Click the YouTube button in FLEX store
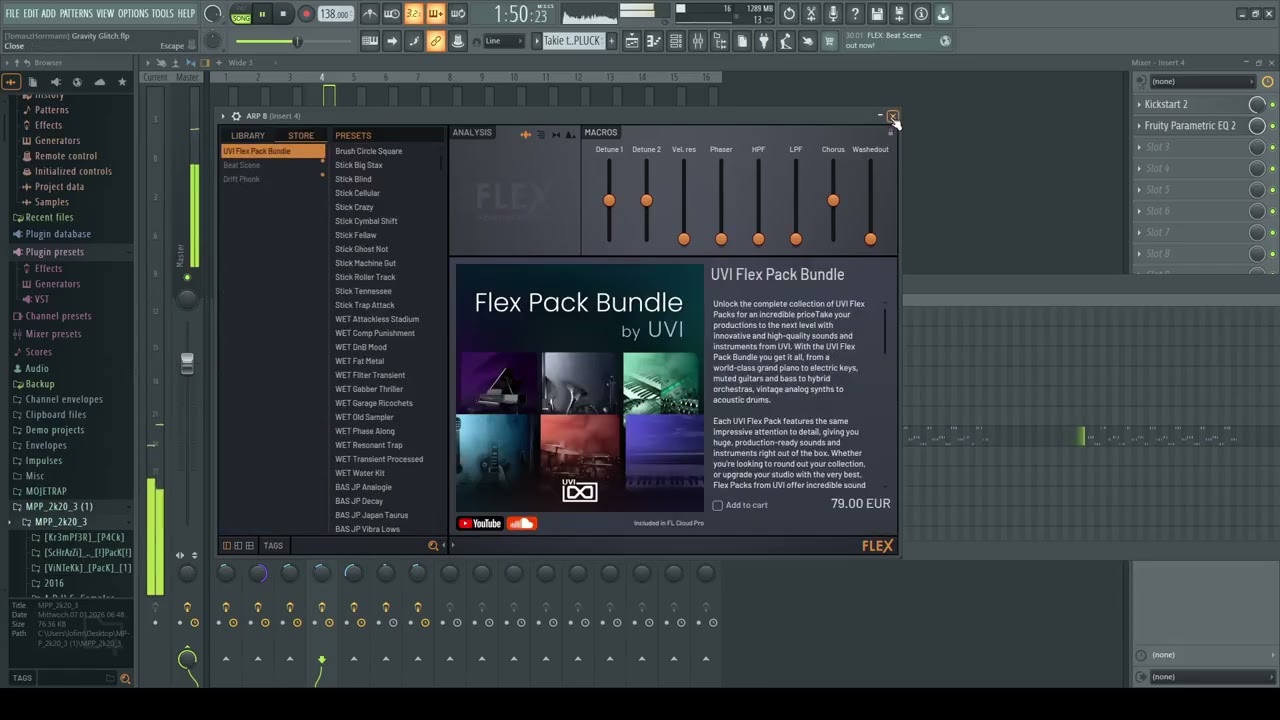 (x=479, y=523)
